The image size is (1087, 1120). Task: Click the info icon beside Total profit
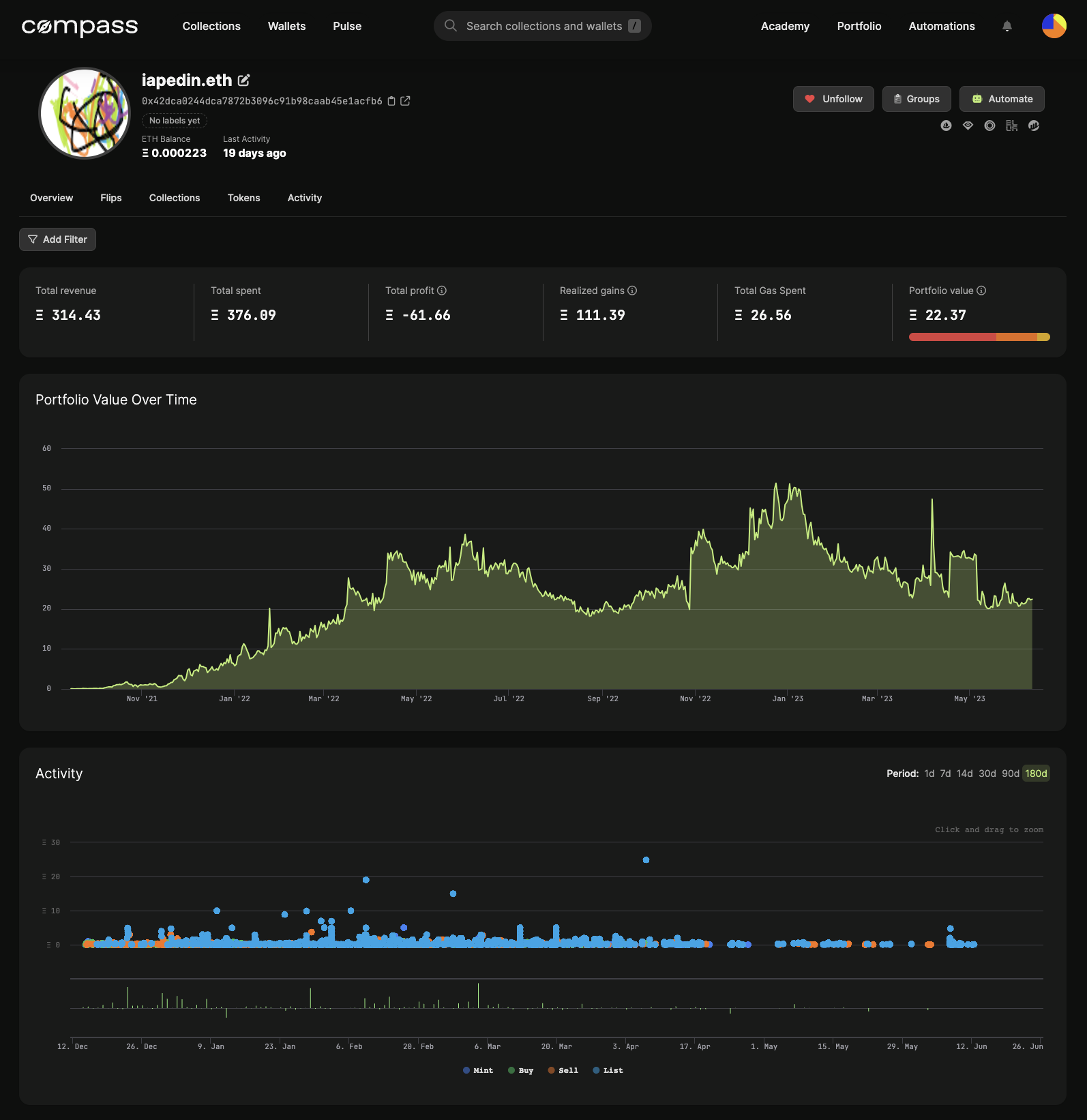(442, 291)
